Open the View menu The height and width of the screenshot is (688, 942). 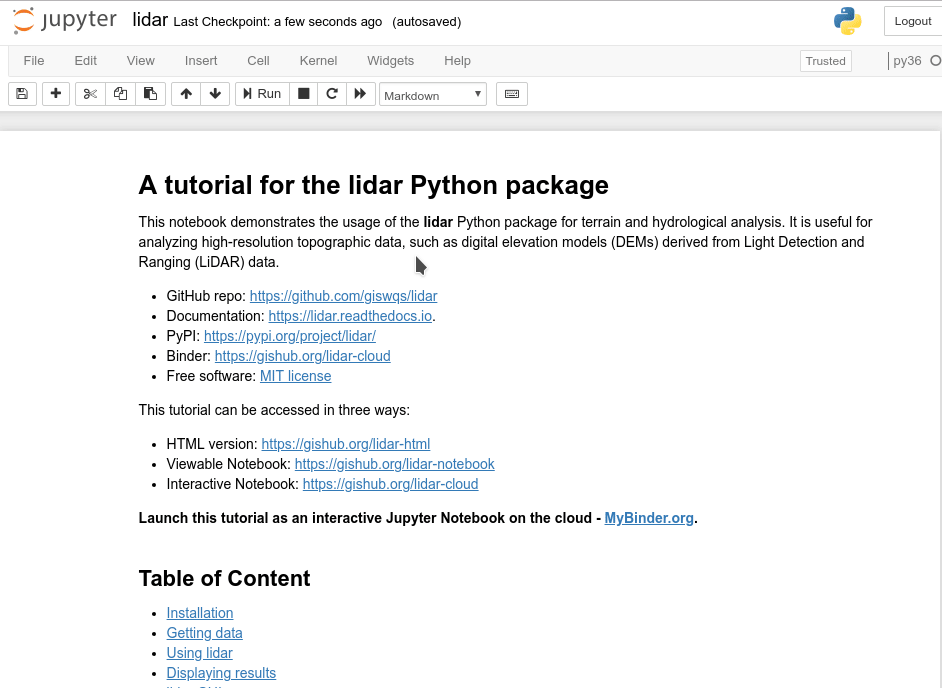[141, 61]
